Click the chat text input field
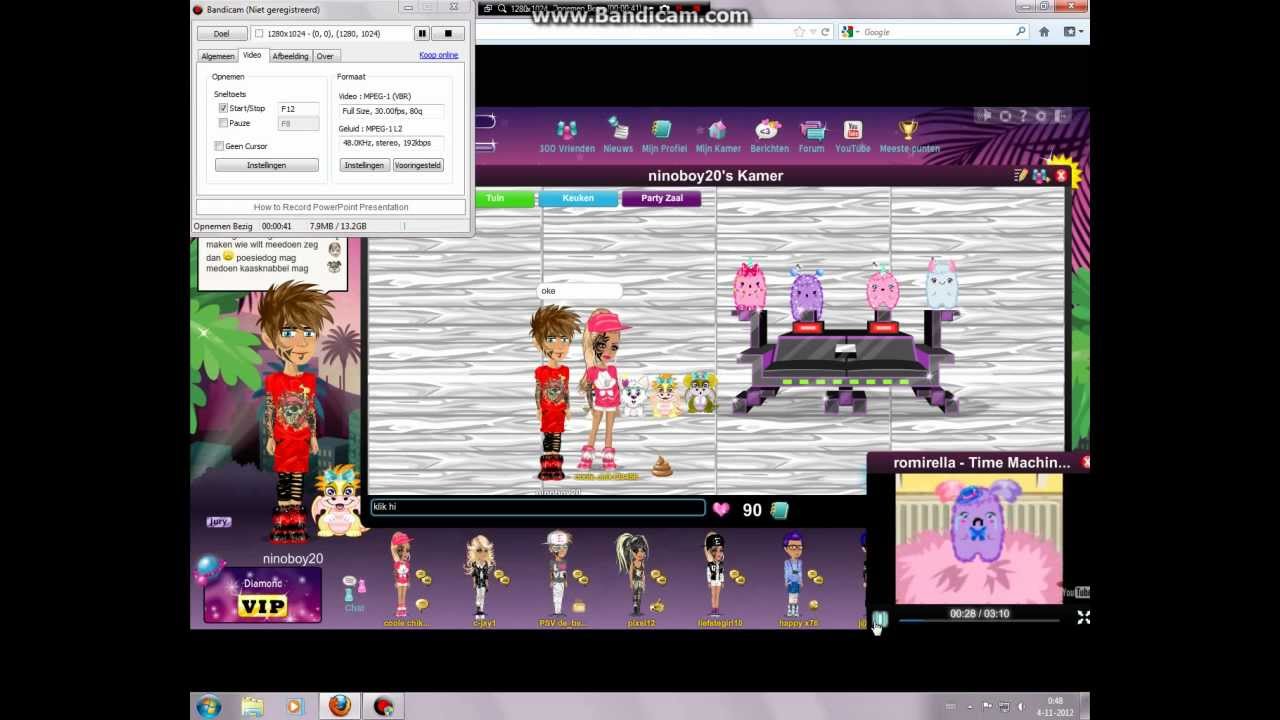 coord(537,507)
